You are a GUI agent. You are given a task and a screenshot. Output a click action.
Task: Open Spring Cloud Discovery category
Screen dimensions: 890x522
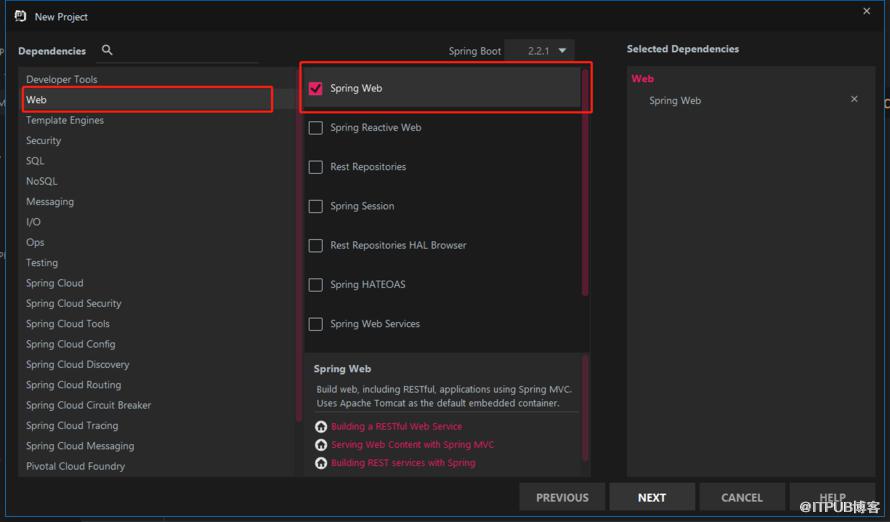[x=158, y=364]
